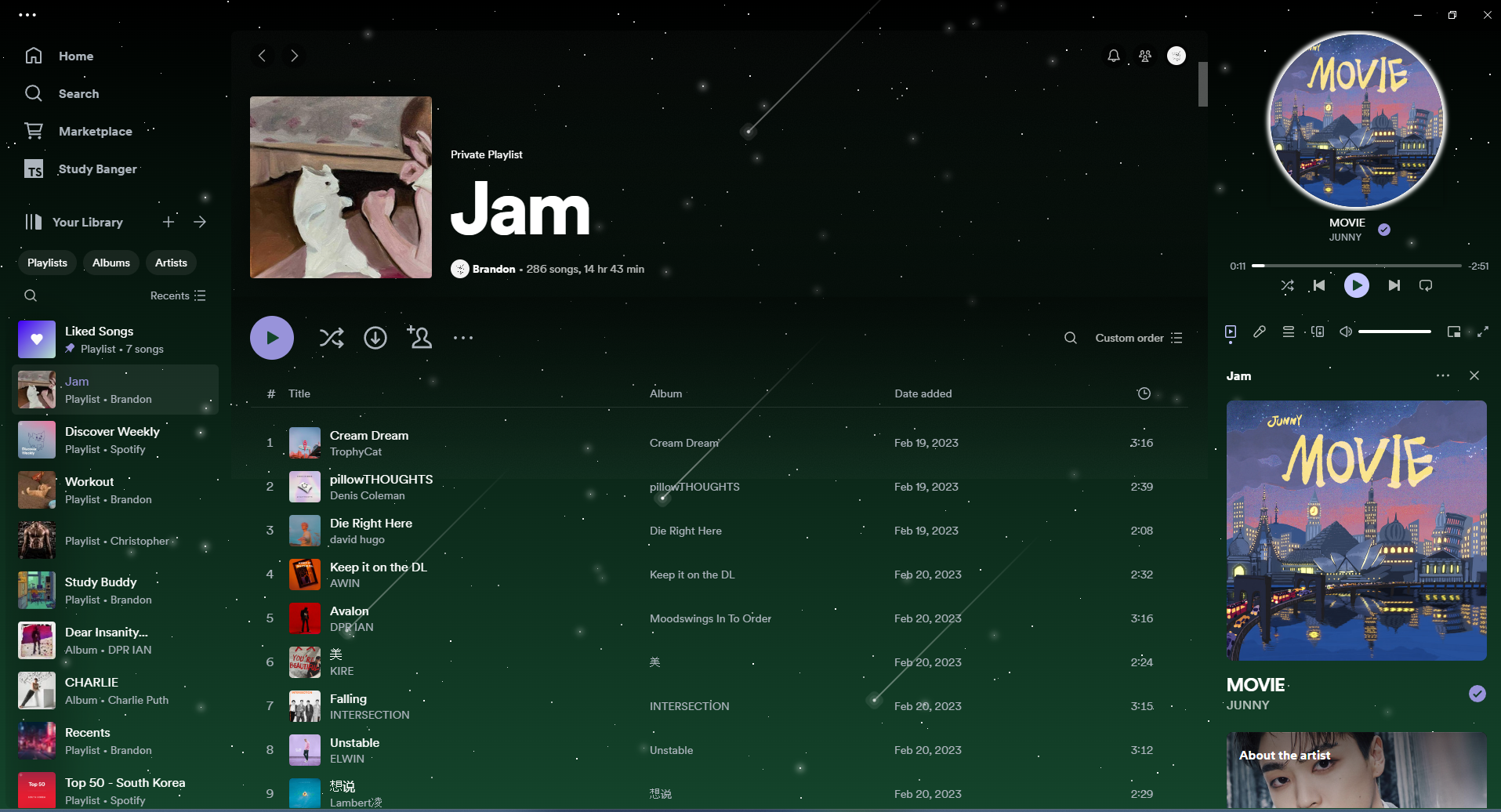Image resolution: width=1501 pixels, height=812 pixels.
Task: Toggle shuffle in the player controls
Action: [x=1287, y=285]
